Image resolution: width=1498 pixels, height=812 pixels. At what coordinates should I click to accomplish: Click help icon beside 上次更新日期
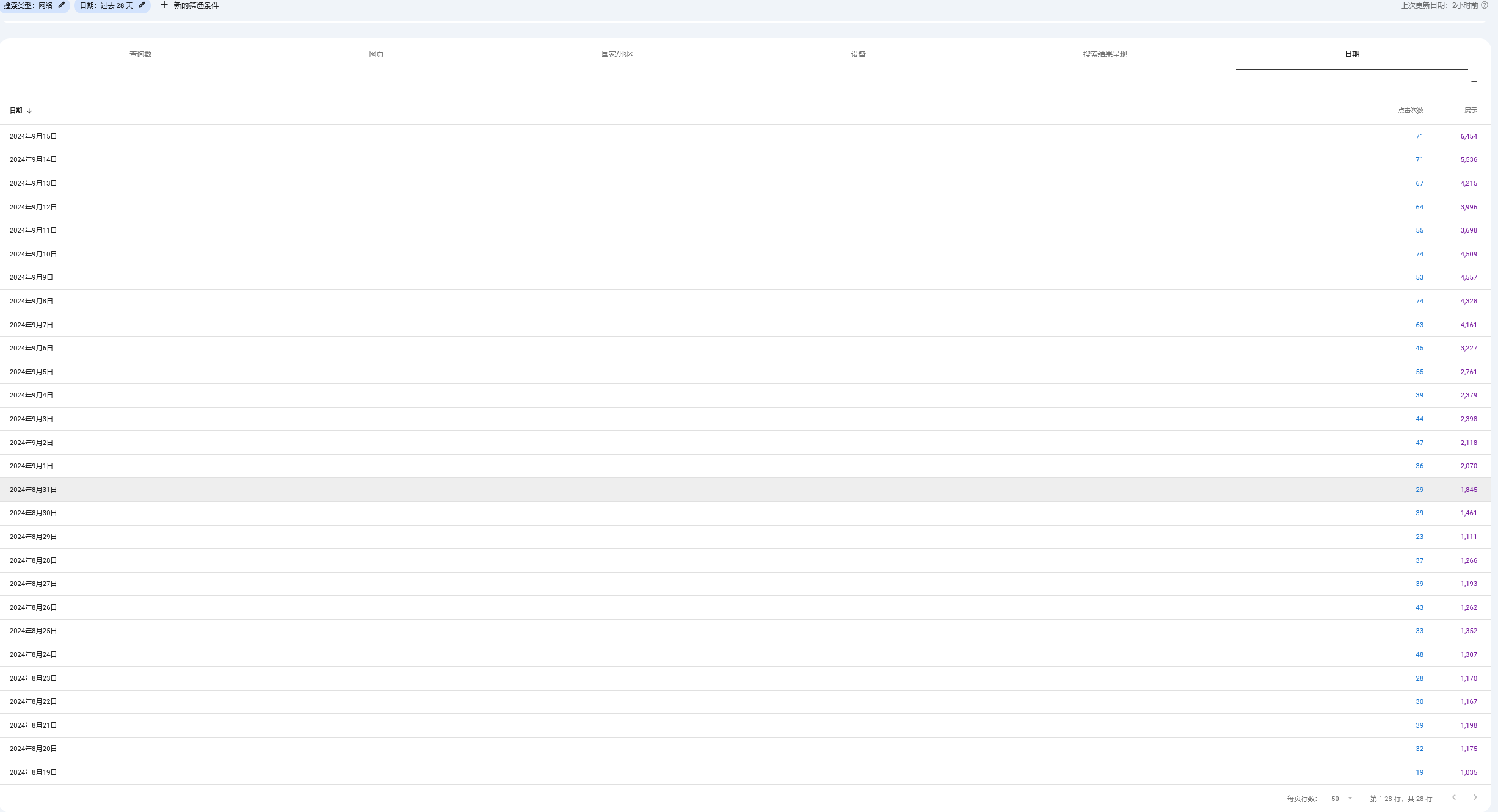[x=1485, y=5]
